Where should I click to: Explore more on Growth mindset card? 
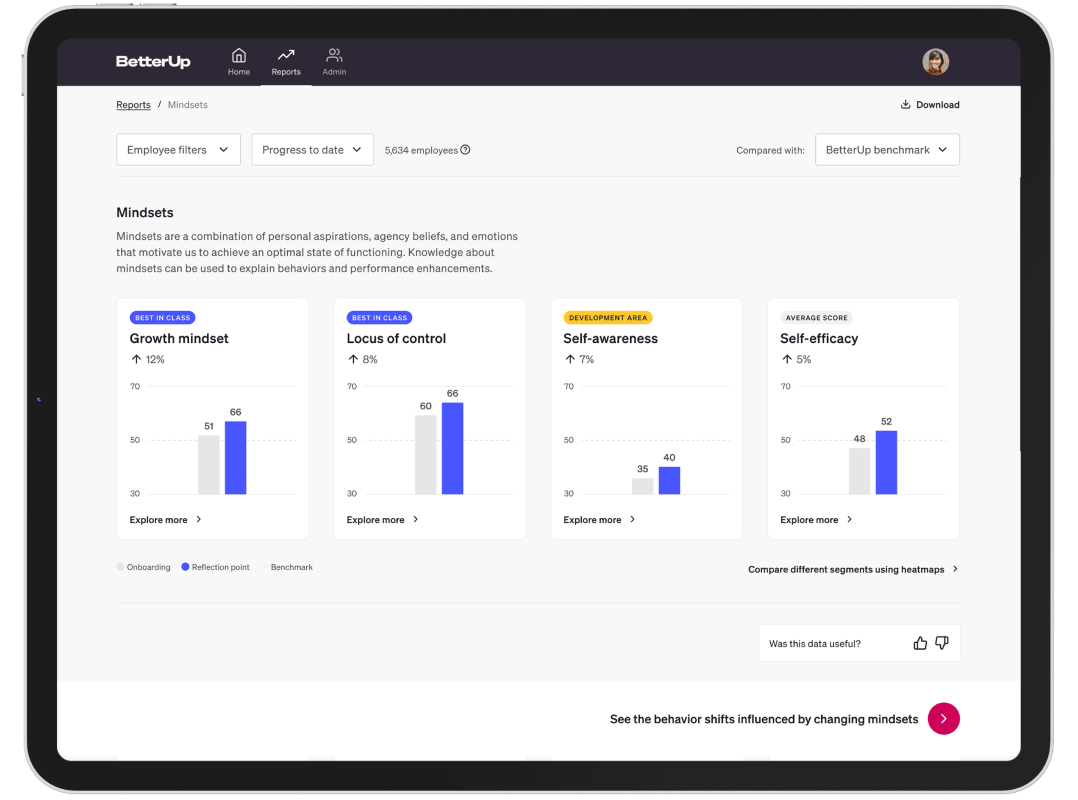(166, 520)
